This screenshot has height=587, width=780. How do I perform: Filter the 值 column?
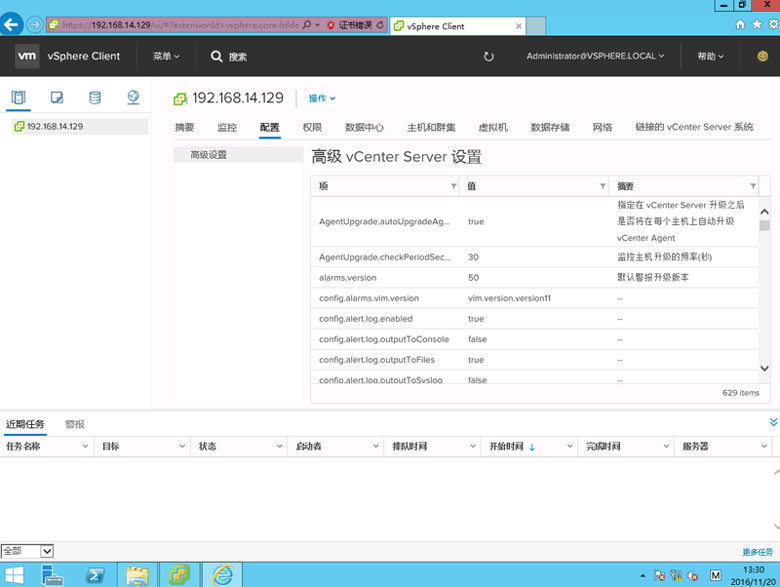(602, 186)
